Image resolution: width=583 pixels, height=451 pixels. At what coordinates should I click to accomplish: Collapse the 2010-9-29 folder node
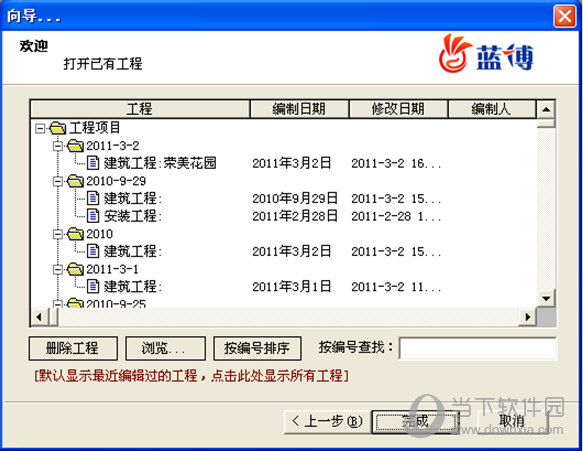pyautogui.click(x=58, y=181)
